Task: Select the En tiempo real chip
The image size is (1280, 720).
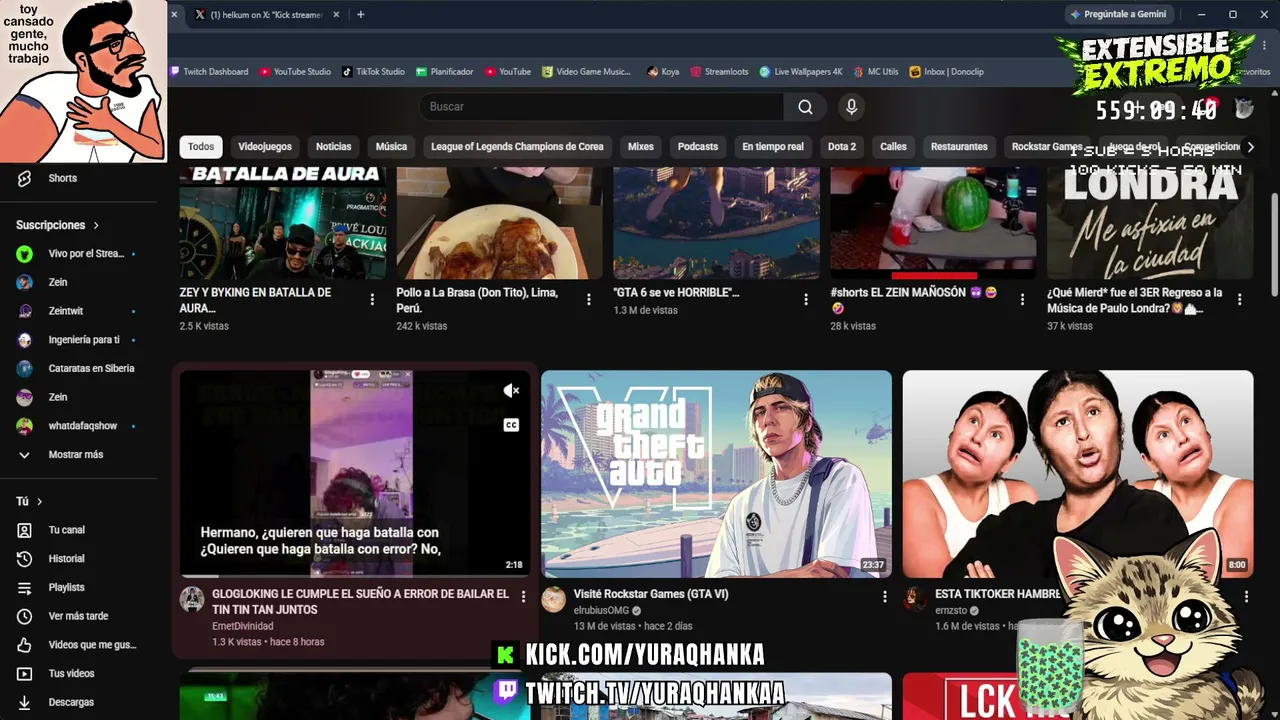Action: tap(773, 147)
